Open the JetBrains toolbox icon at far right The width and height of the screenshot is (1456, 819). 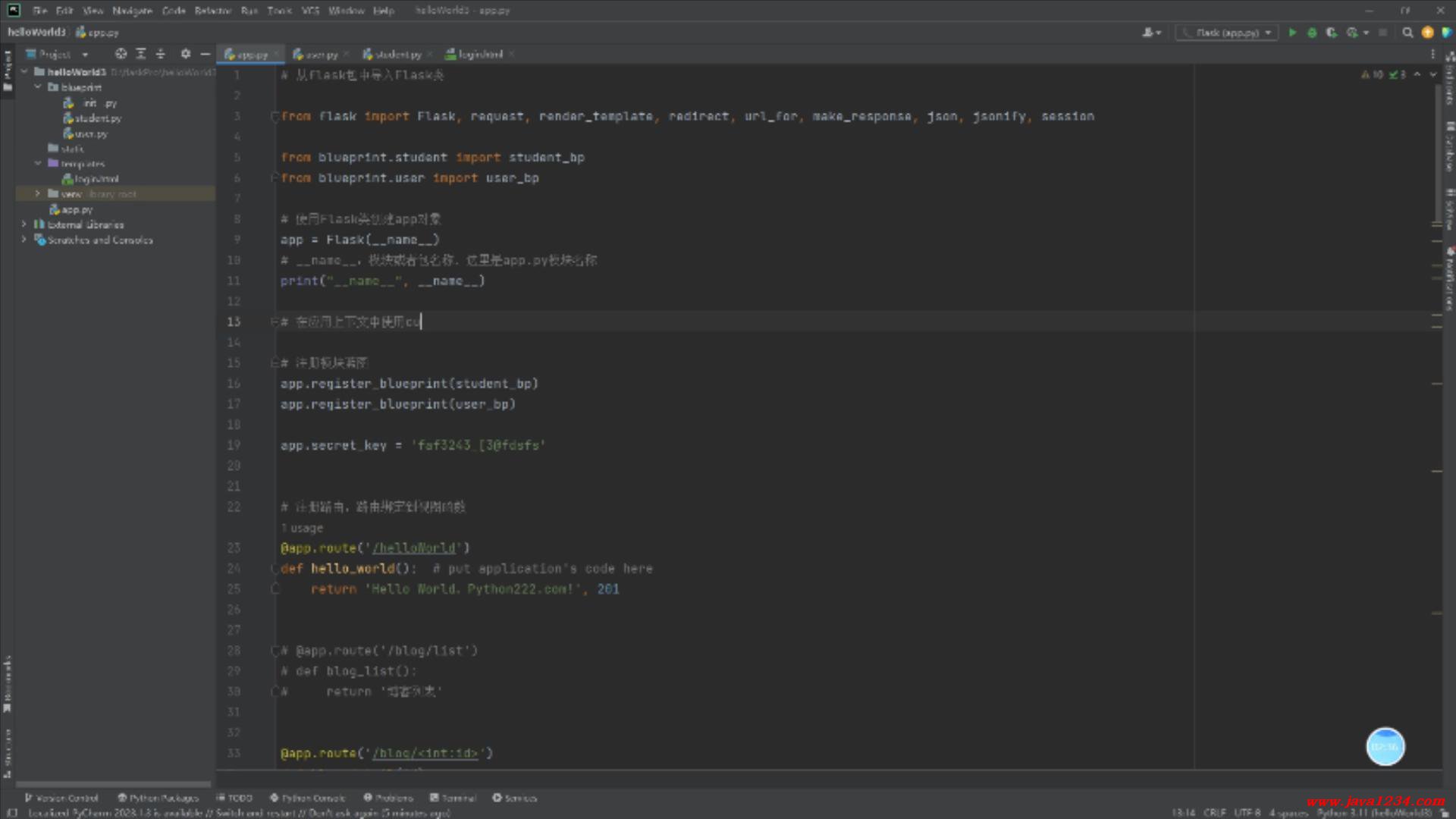[x=1446, y=33]
